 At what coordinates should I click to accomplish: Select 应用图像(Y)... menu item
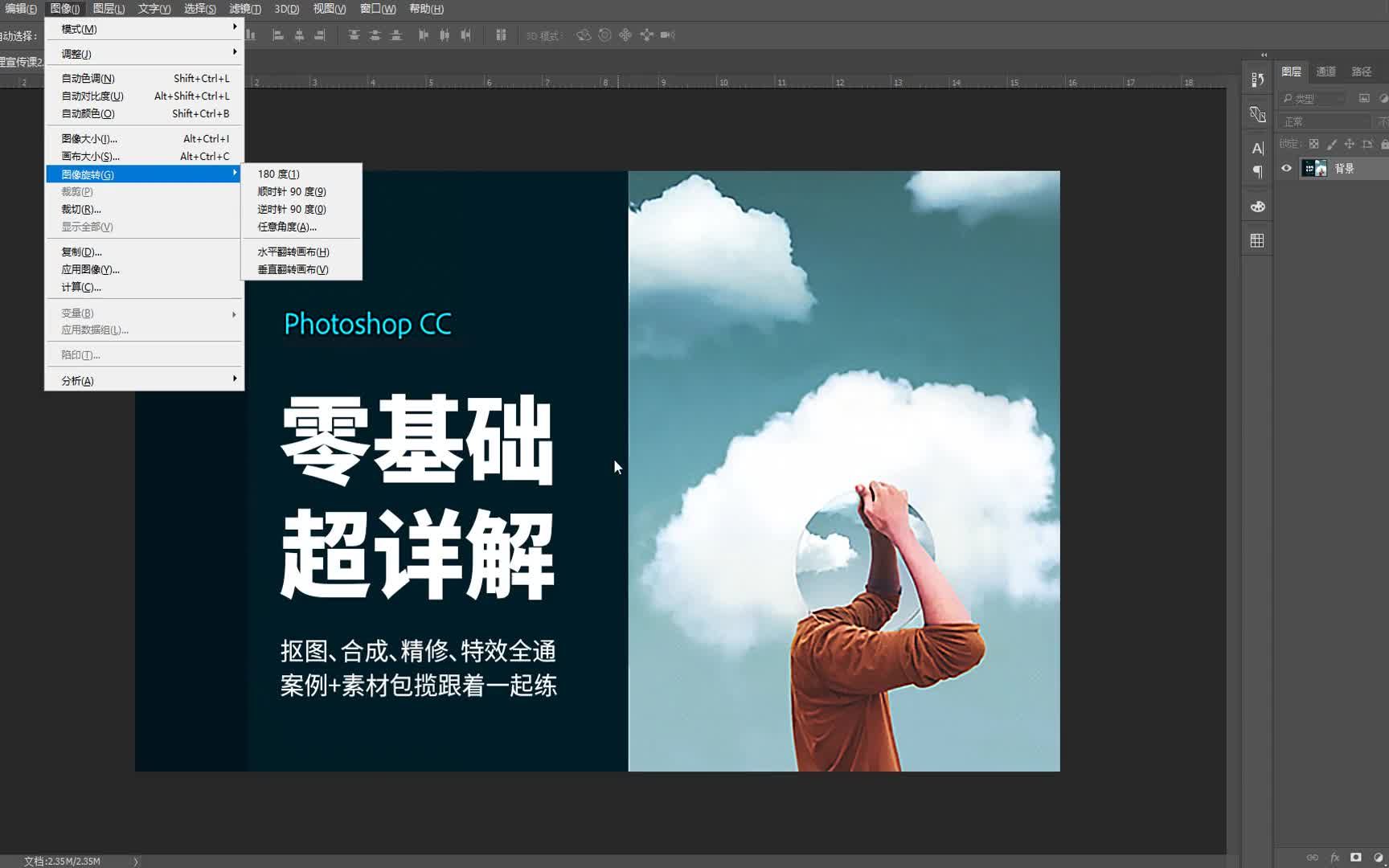click(145, 269)
